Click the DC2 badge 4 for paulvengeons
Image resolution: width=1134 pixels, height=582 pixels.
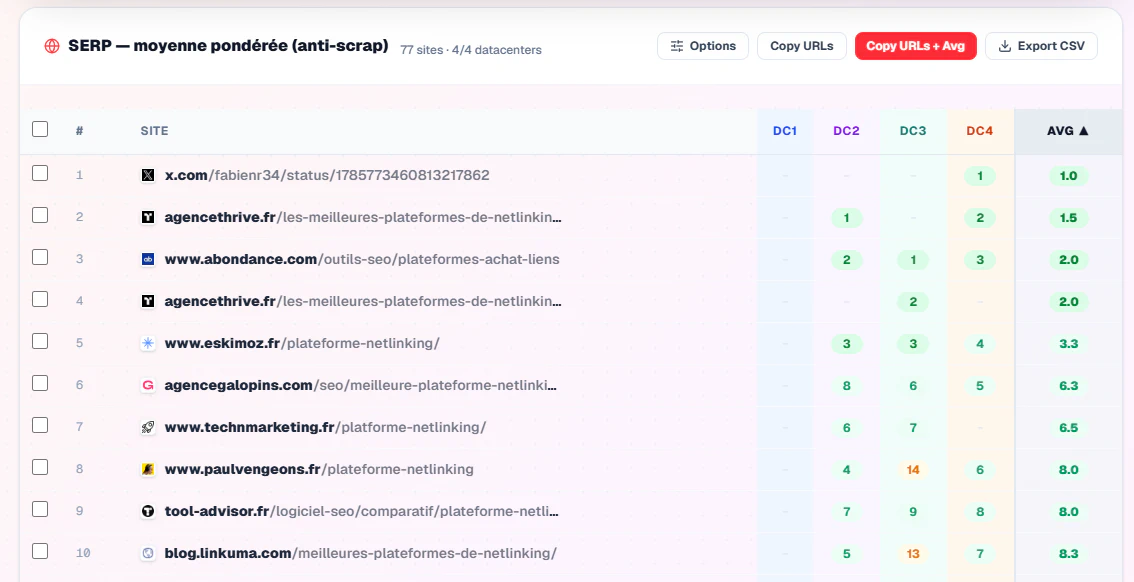click(x=846, y=470)
